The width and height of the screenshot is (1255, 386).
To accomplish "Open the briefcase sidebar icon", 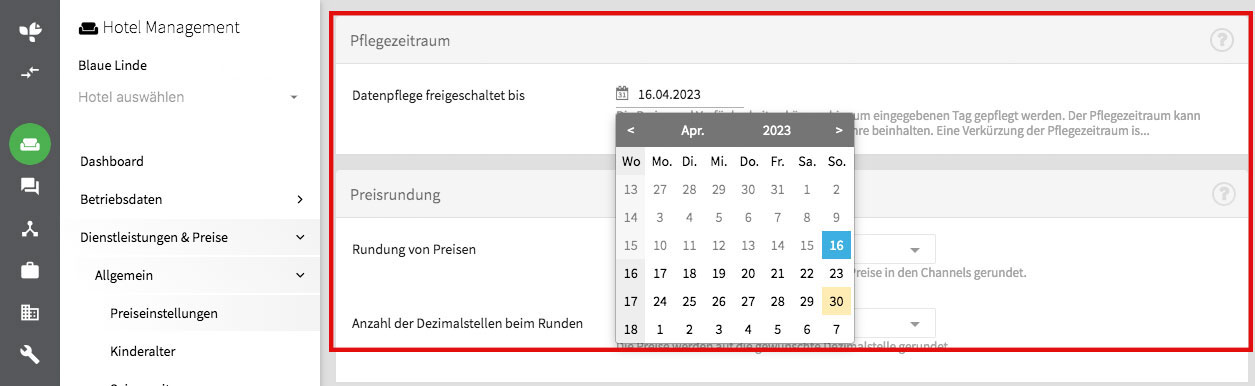I will [x=30, y=270].
